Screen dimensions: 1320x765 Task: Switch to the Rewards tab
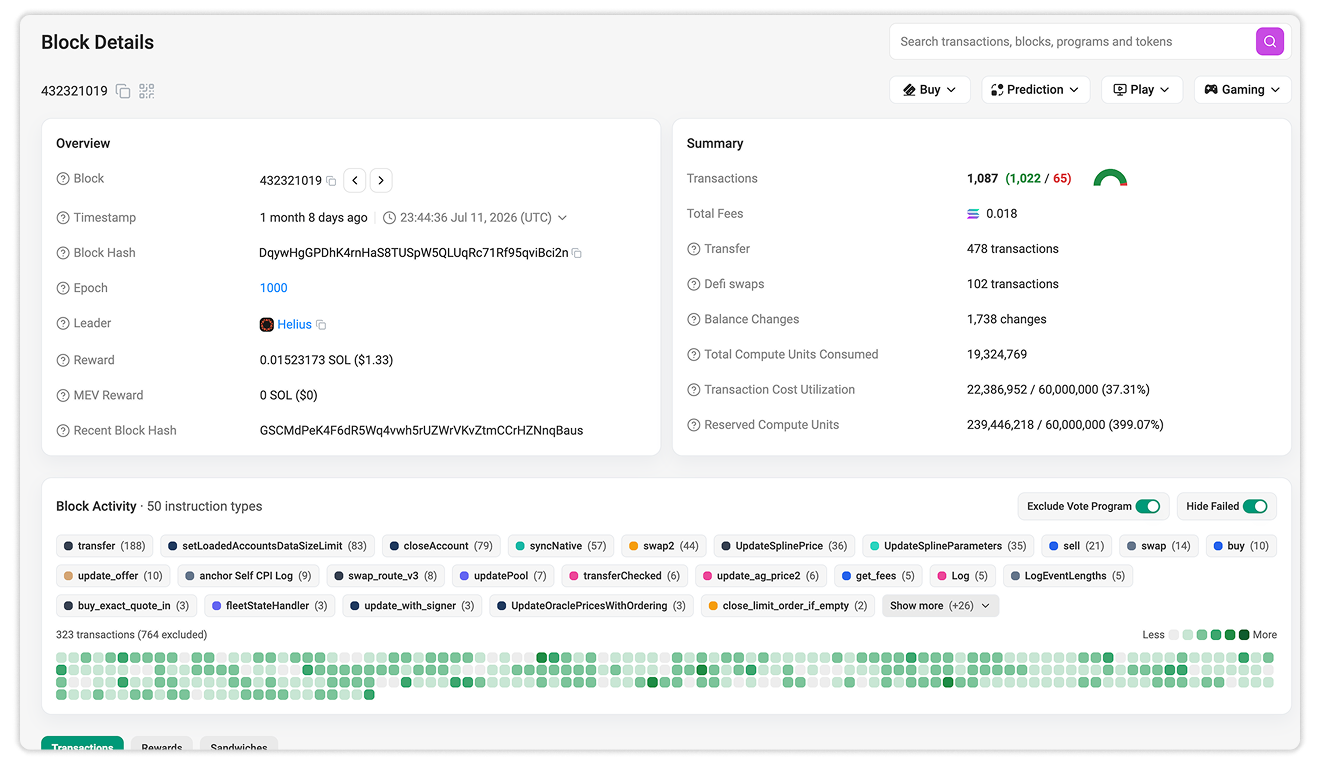162,745
